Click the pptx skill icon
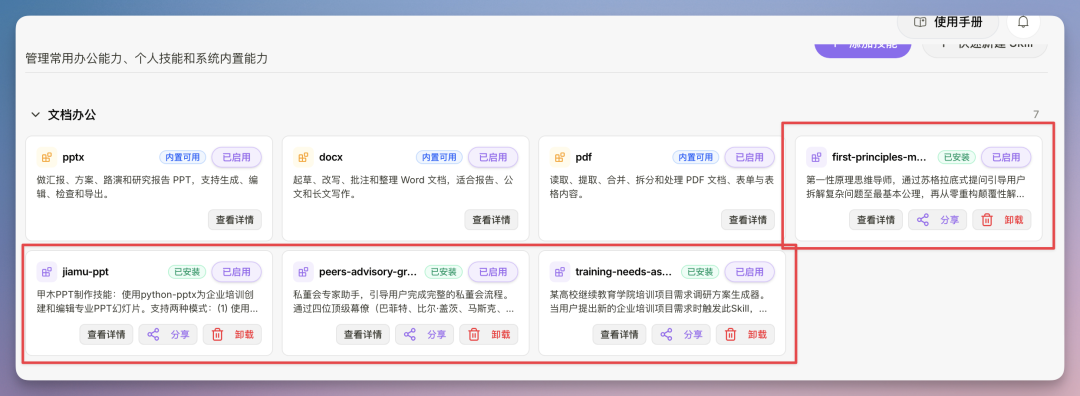 47,157
